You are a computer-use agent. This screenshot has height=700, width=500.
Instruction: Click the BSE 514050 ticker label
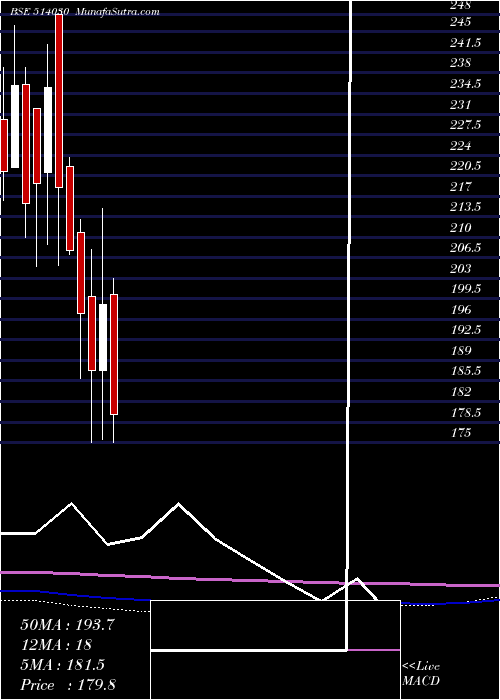tap(39, 12)
